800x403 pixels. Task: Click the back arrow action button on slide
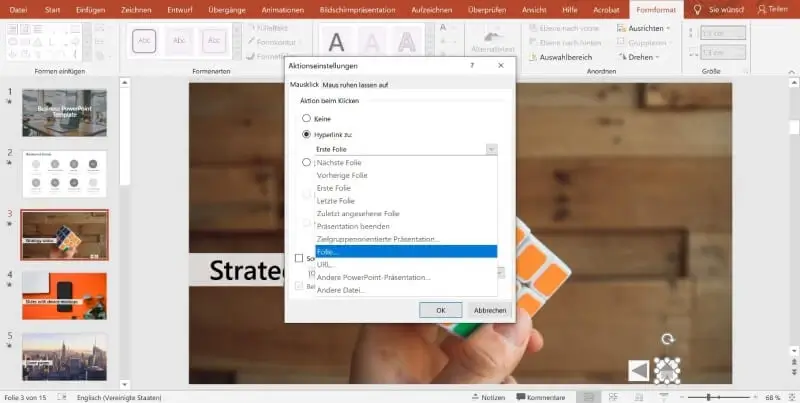[x=638, y=371]
